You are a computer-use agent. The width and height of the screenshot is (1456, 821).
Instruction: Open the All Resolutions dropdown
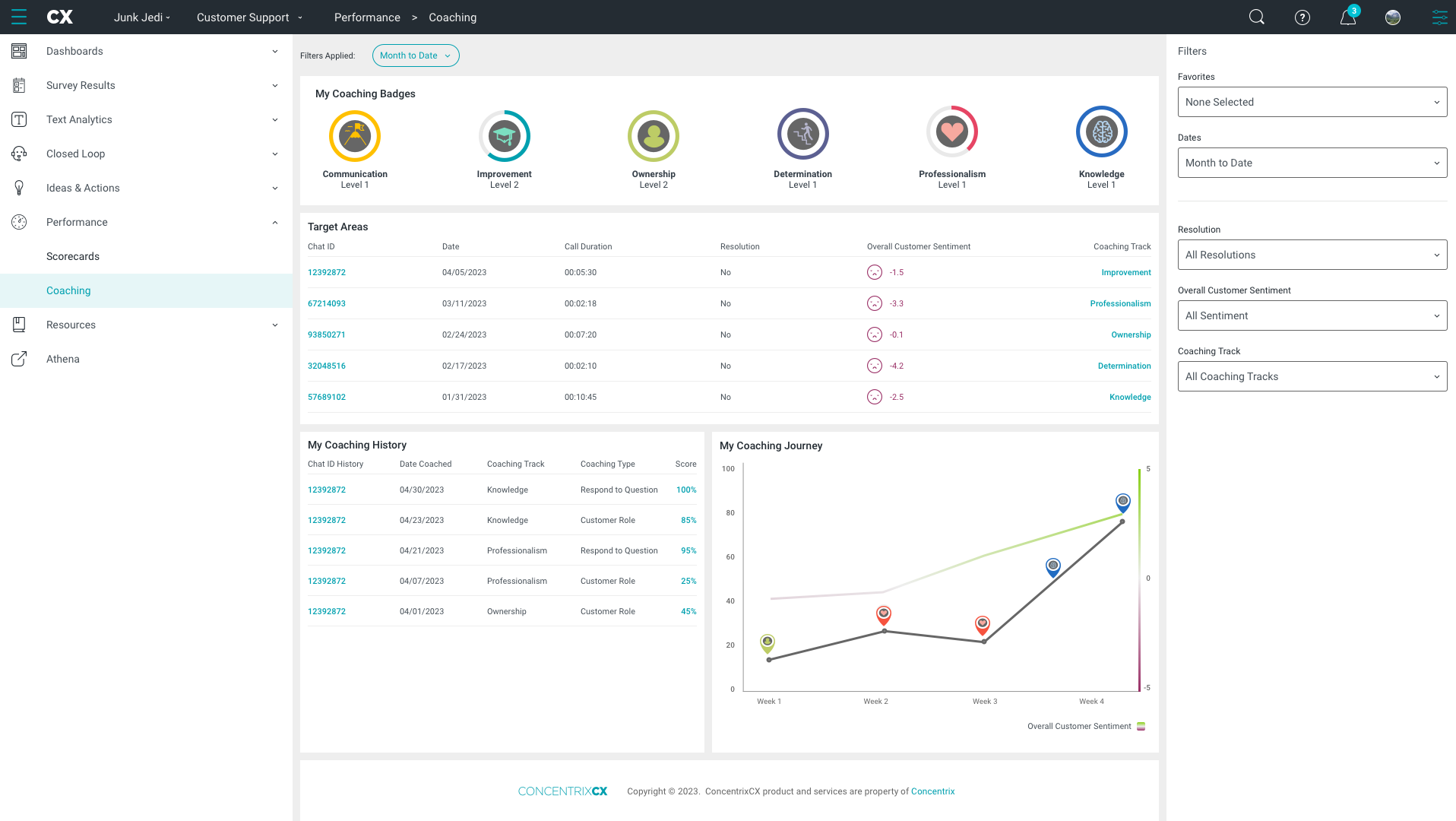pyautogui.click(x=1312, y=255)
